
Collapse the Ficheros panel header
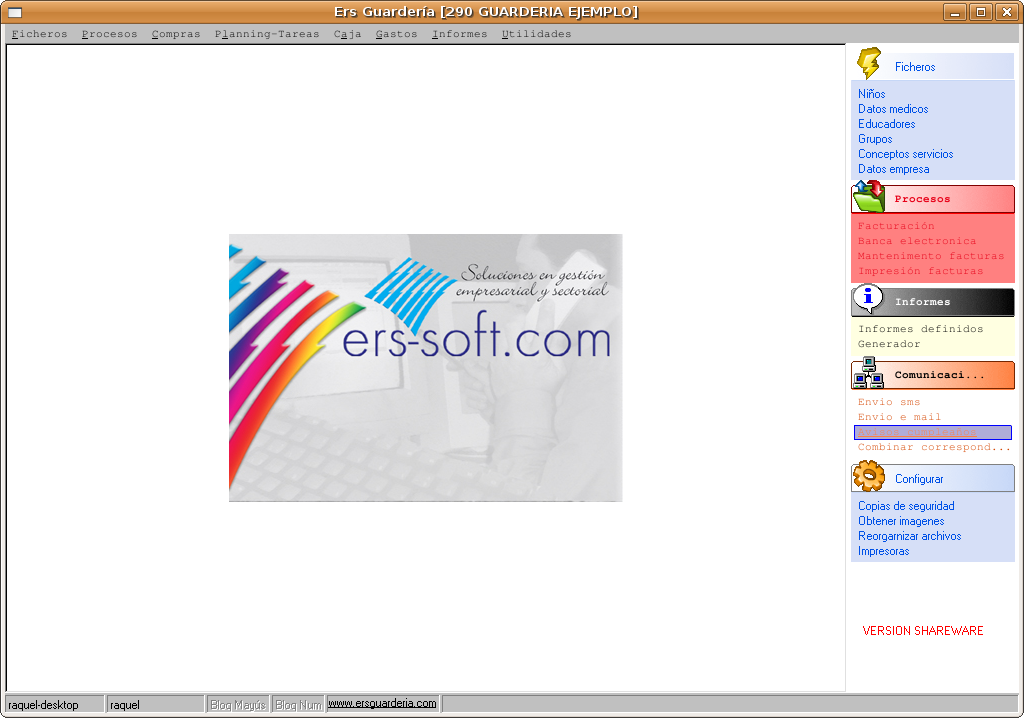click(x=933, y=67)
